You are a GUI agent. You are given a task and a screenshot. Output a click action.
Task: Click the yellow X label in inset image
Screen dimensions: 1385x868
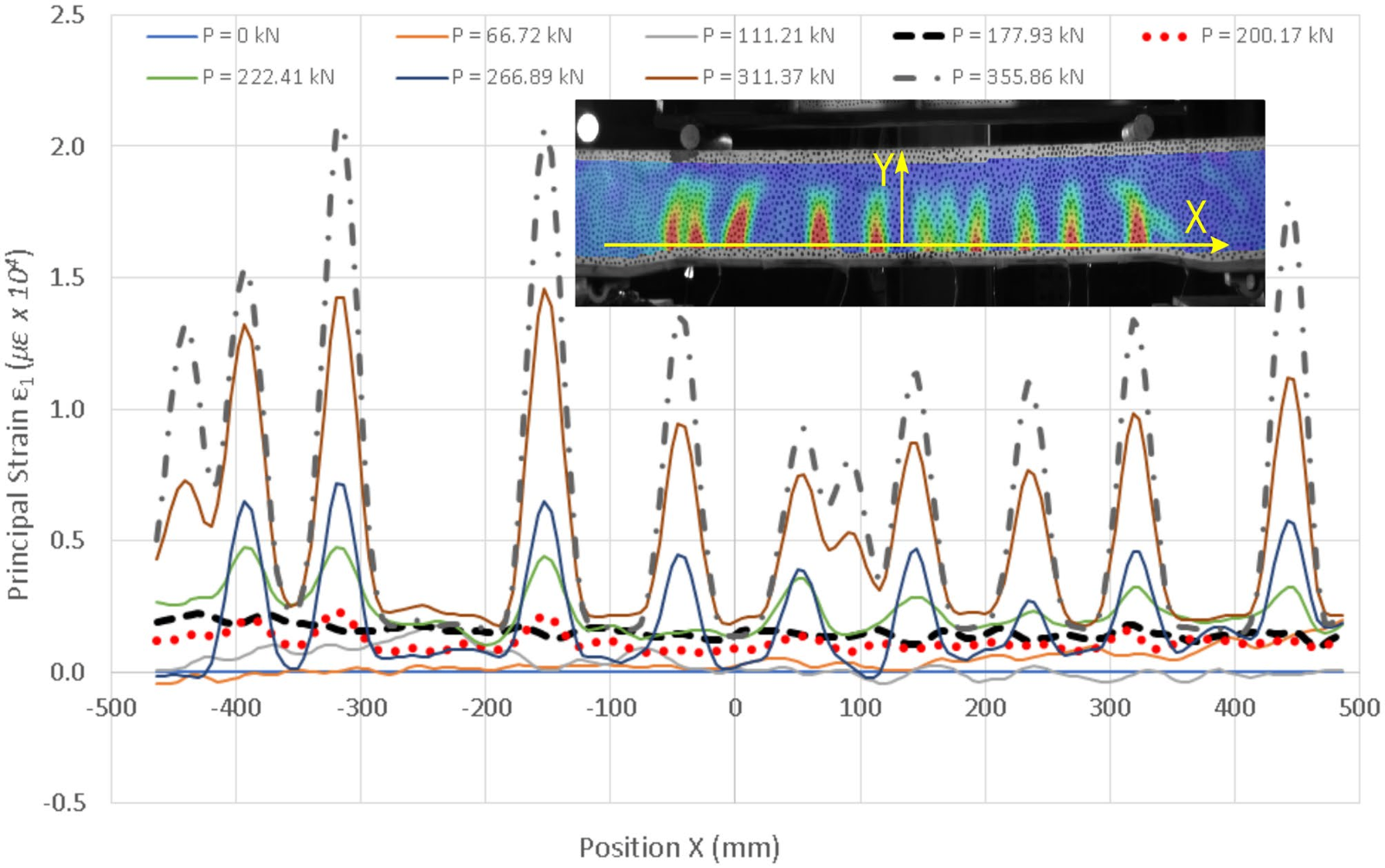click(1195, 216)
